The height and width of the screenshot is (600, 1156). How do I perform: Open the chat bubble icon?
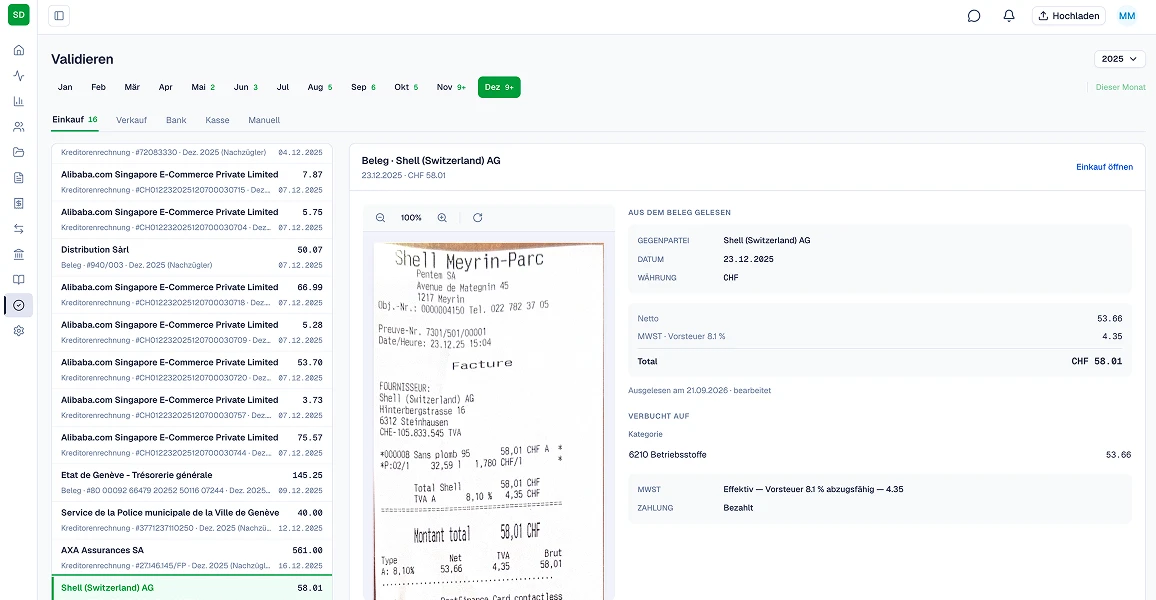974,15
